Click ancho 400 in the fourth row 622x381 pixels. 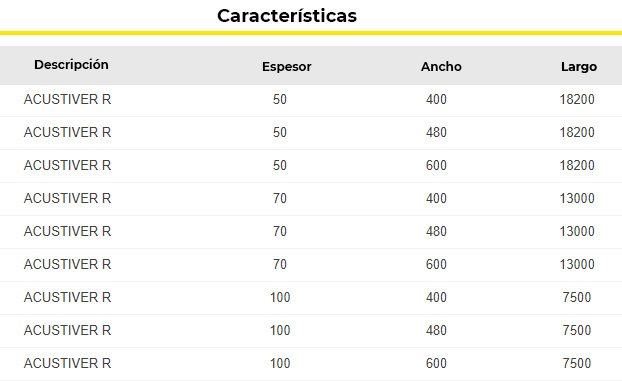point(436,198)
